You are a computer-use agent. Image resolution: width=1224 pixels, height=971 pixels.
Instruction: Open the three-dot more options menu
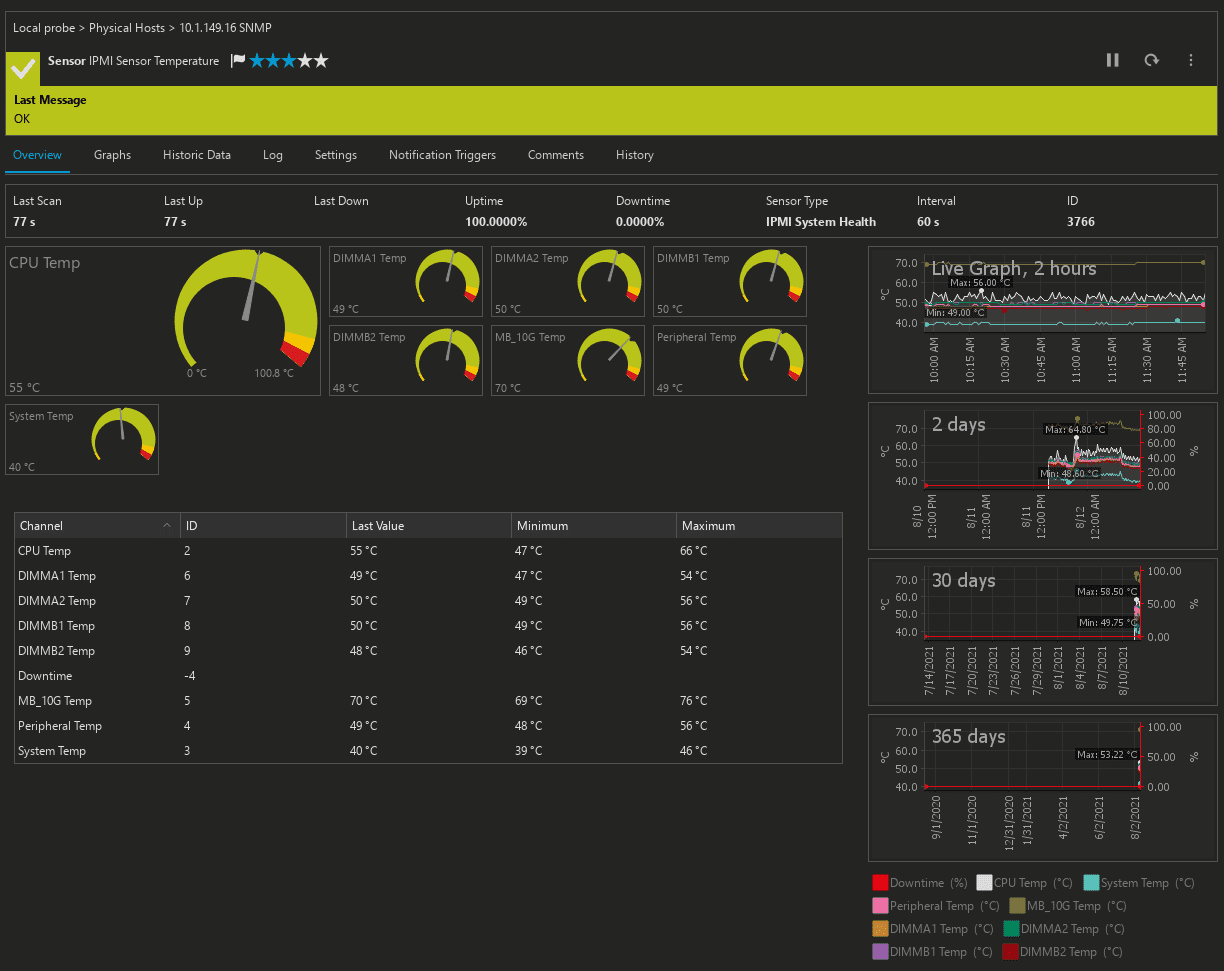click(x=1190, y=60)
